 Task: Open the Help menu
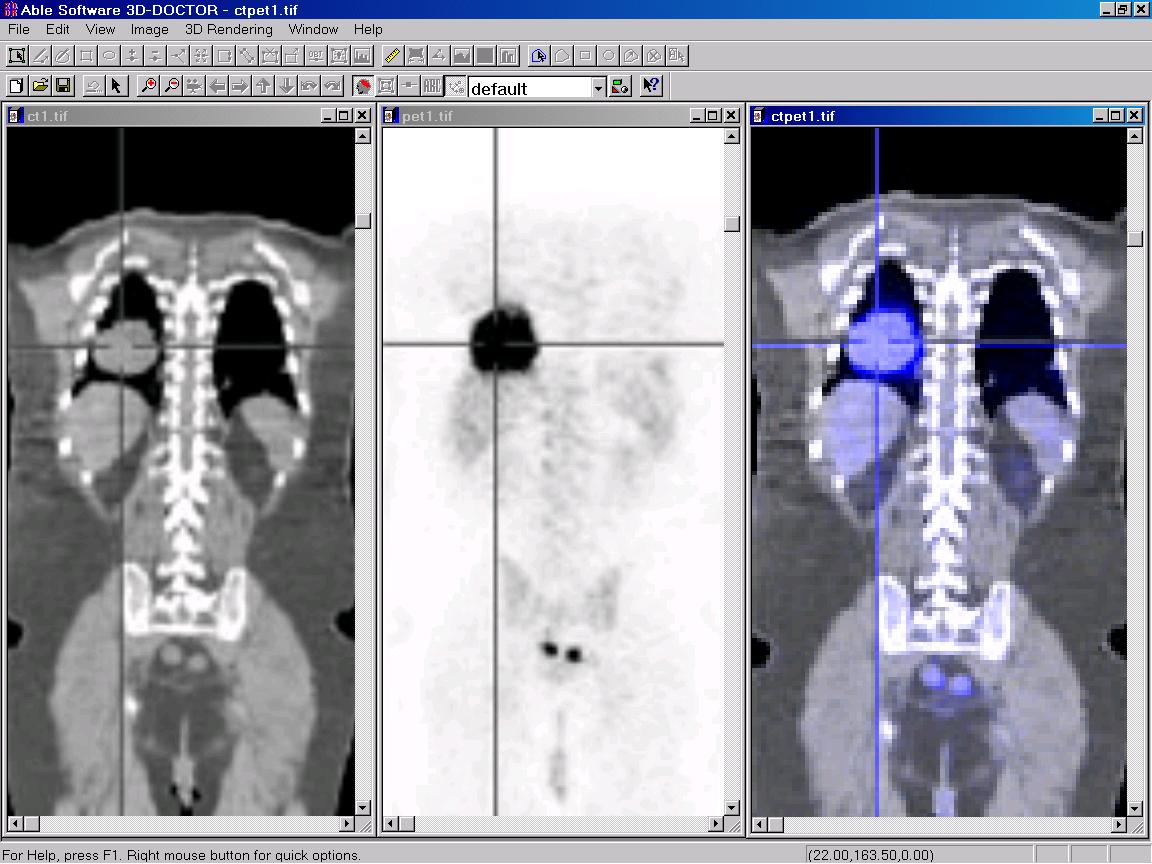coord(368,29)
